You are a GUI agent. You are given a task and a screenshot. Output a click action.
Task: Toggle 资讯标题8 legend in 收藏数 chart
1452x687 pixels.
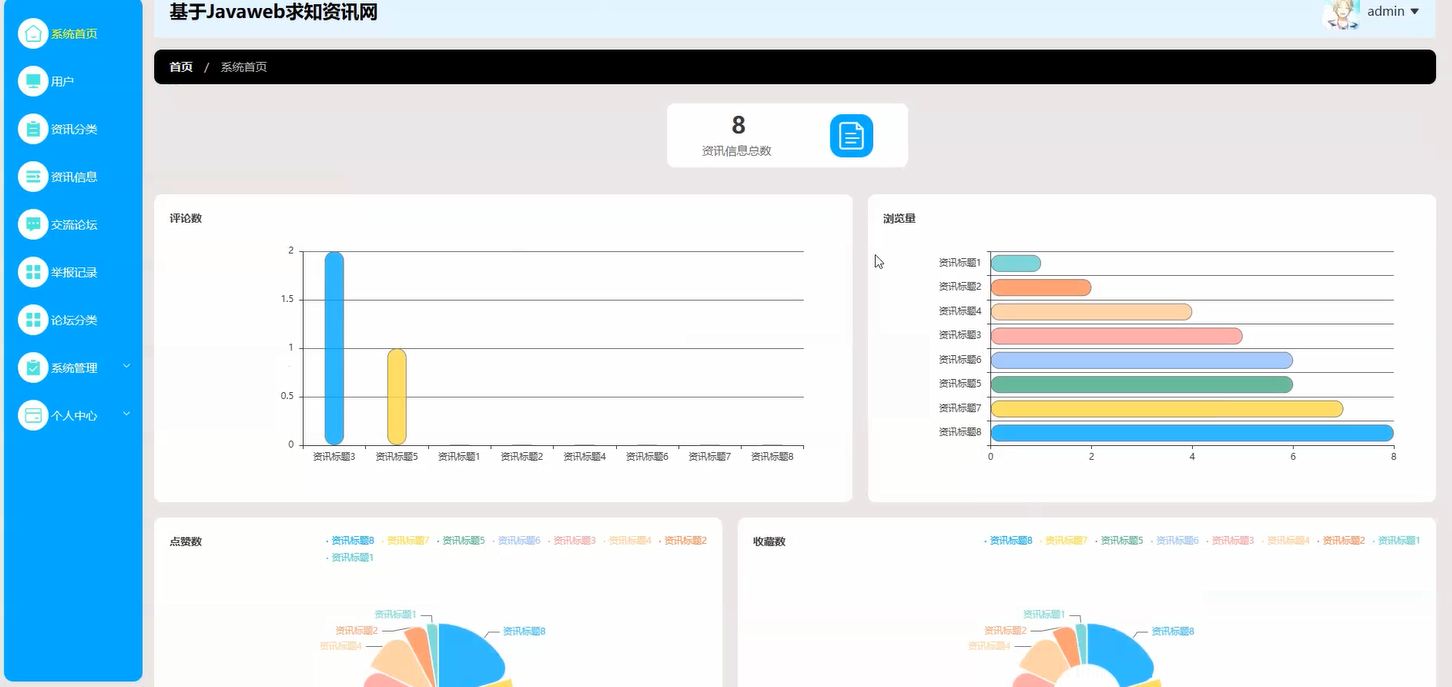[x=1008, y=541]
